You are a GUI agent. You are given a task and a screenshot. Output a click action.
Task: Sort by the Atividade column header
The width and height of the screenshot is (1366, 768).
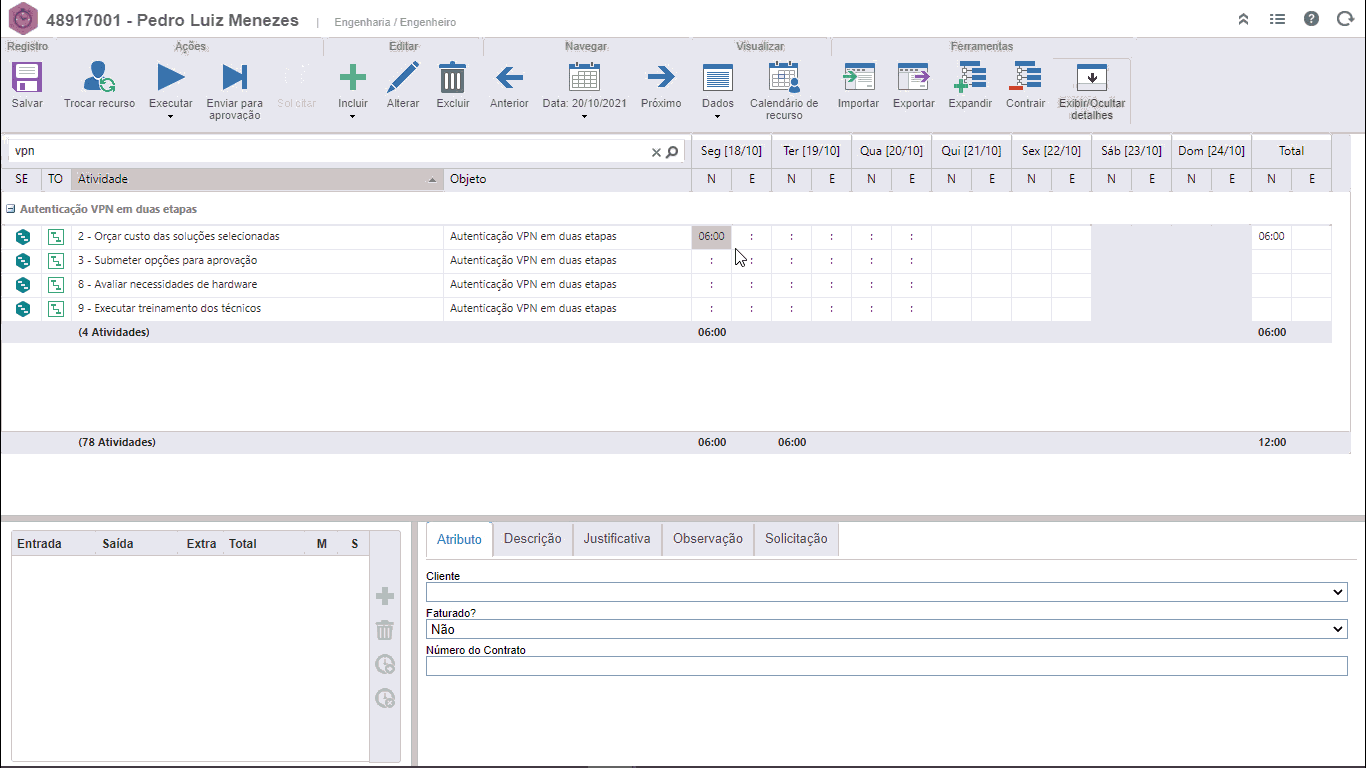(257, 179)
